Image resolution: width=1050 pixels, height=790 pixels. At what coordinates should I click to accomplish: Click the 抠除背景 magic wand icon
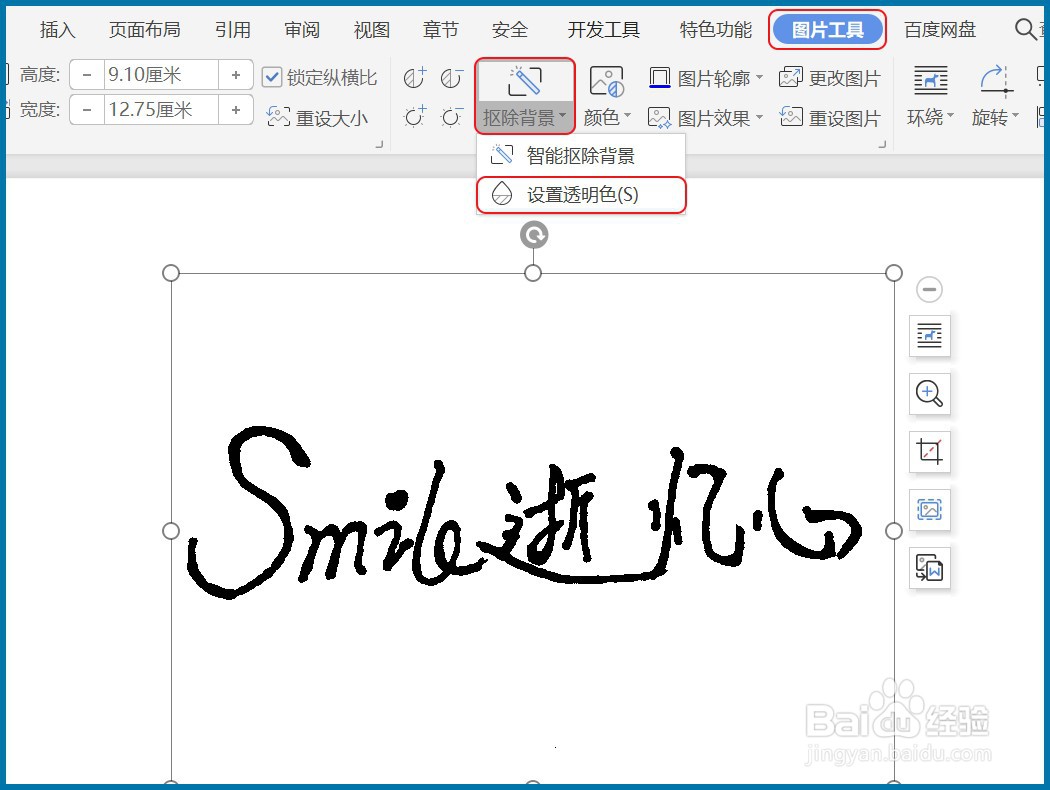tap(524, 80)
